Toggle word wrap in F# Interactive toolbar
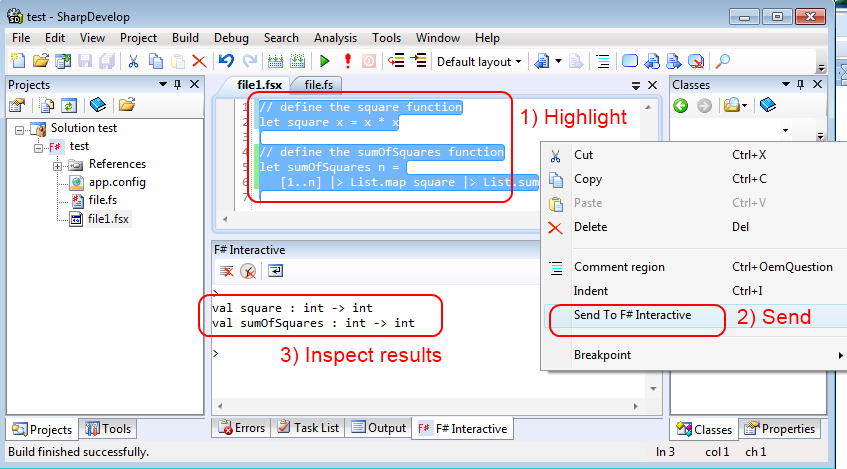Viewport: 847px width, 469px height. pos(275,271)
